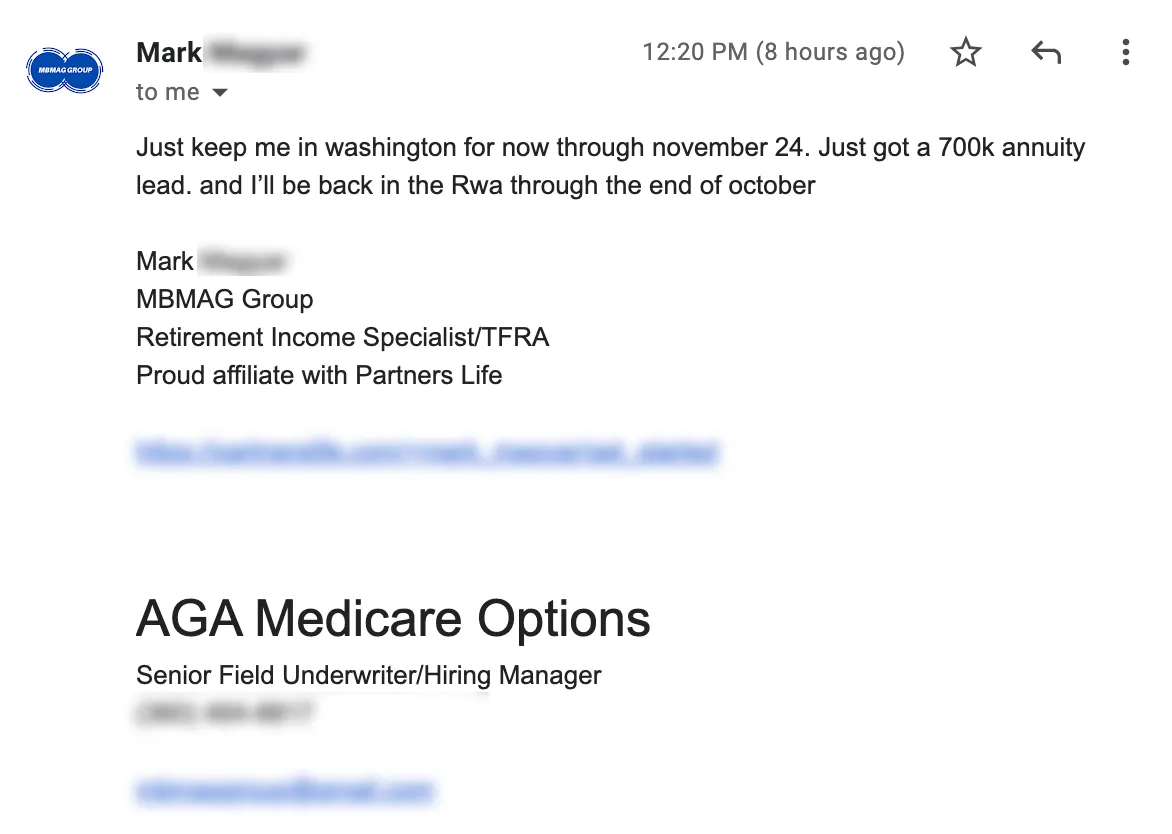1172x834 pixels.
Task: Click the AGA Medicare Options heading
Action: pos(393,619)
